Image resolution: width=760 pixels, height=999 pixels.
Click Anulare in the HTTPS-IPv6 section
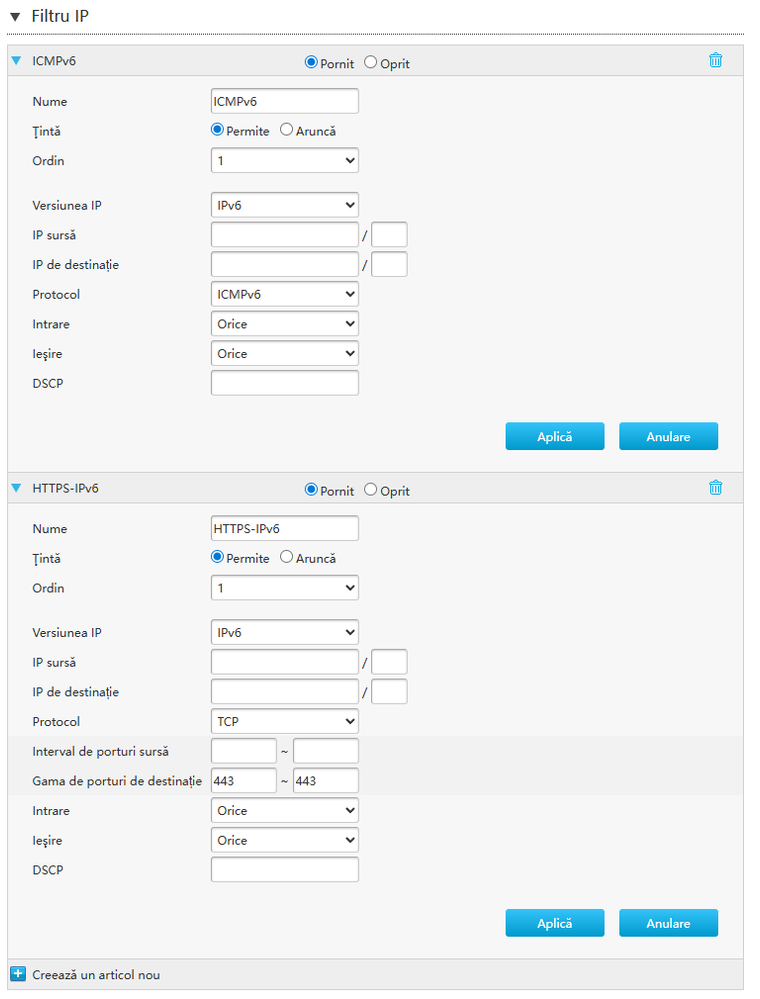668,923
